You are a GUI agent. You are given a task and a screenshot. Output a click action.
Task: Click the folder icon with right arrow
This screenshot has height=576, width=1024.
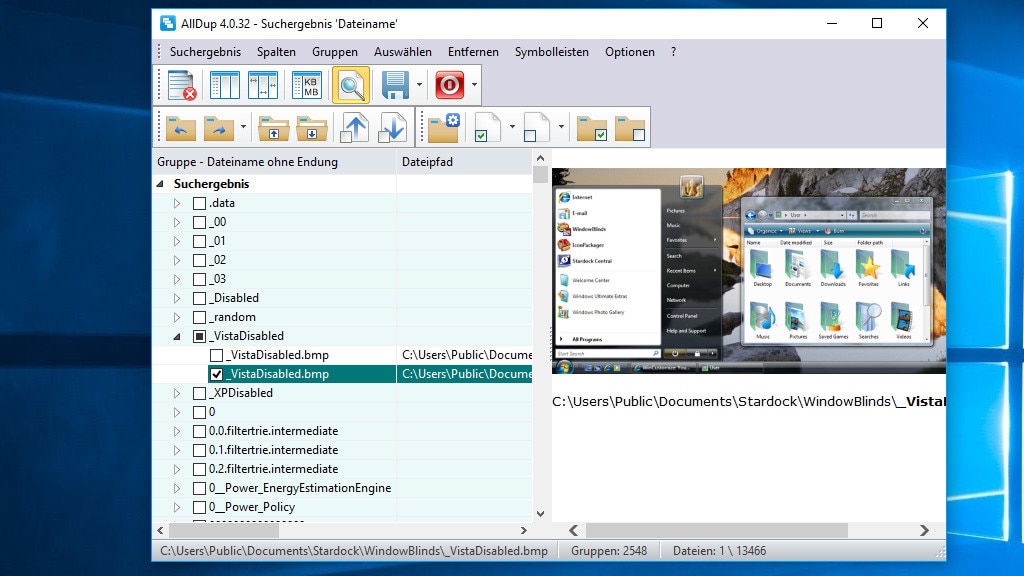[219, 127]
